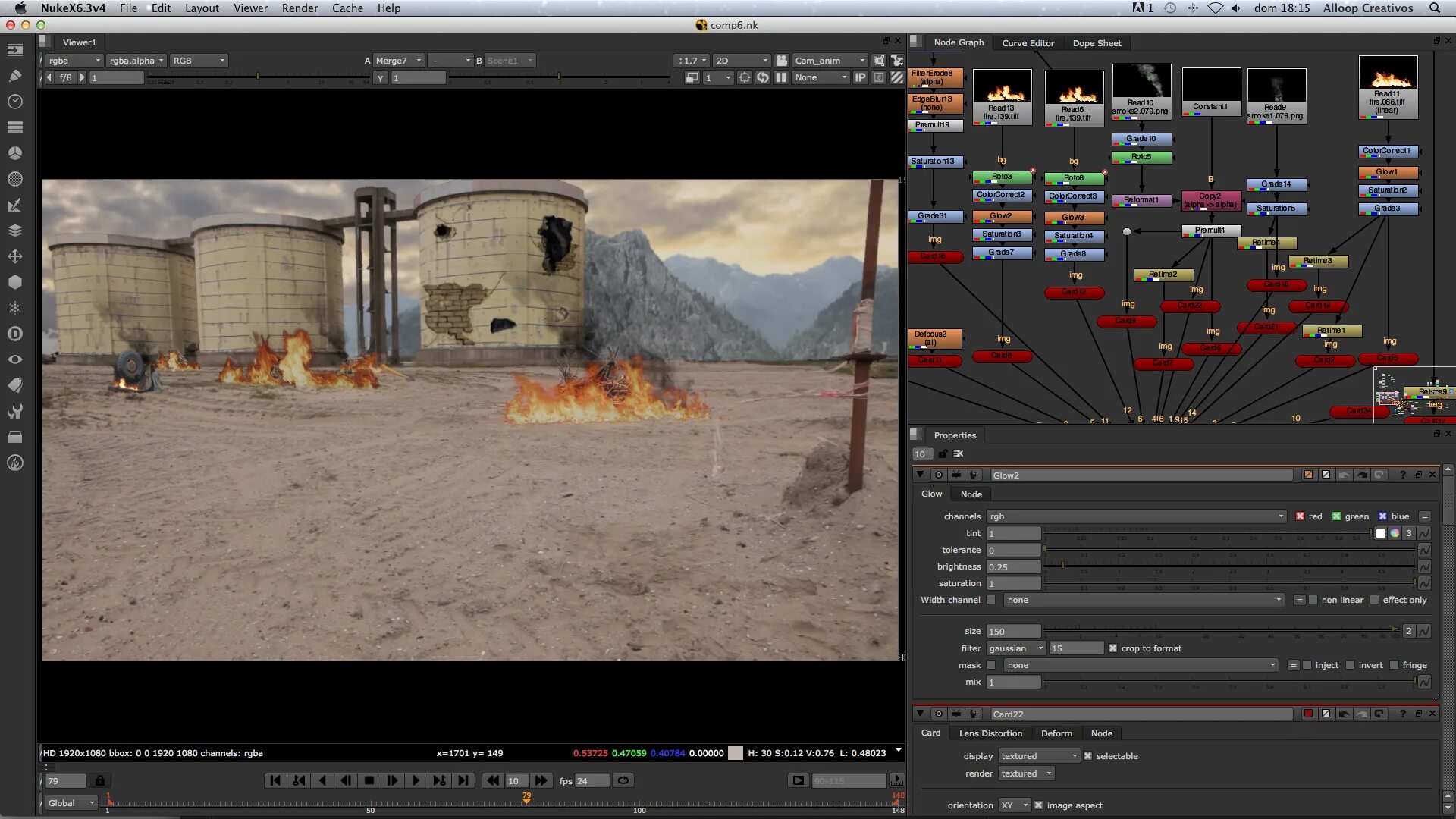Open the gaussian filter dropdown

(1015, 648)
